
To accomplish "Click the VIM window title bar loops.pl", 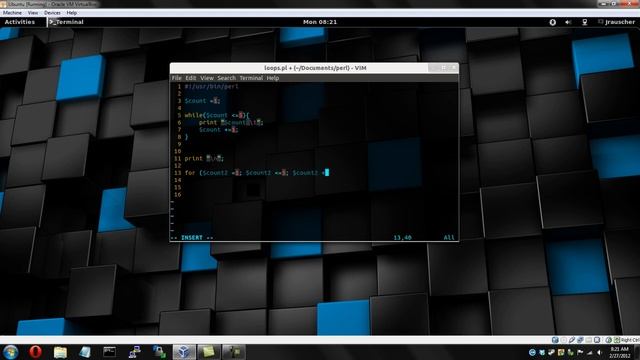I will tap(315, 68).
